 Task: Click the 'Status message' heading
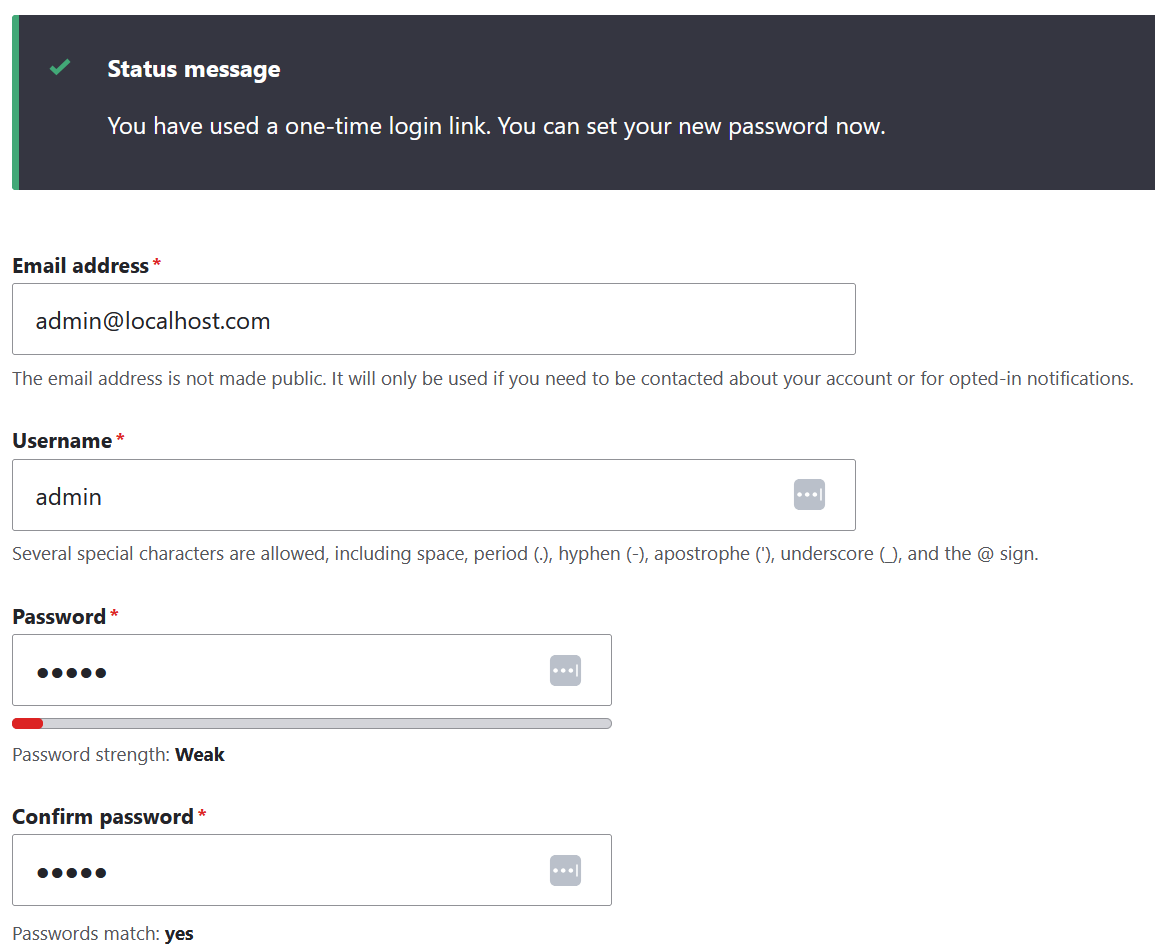194,69
